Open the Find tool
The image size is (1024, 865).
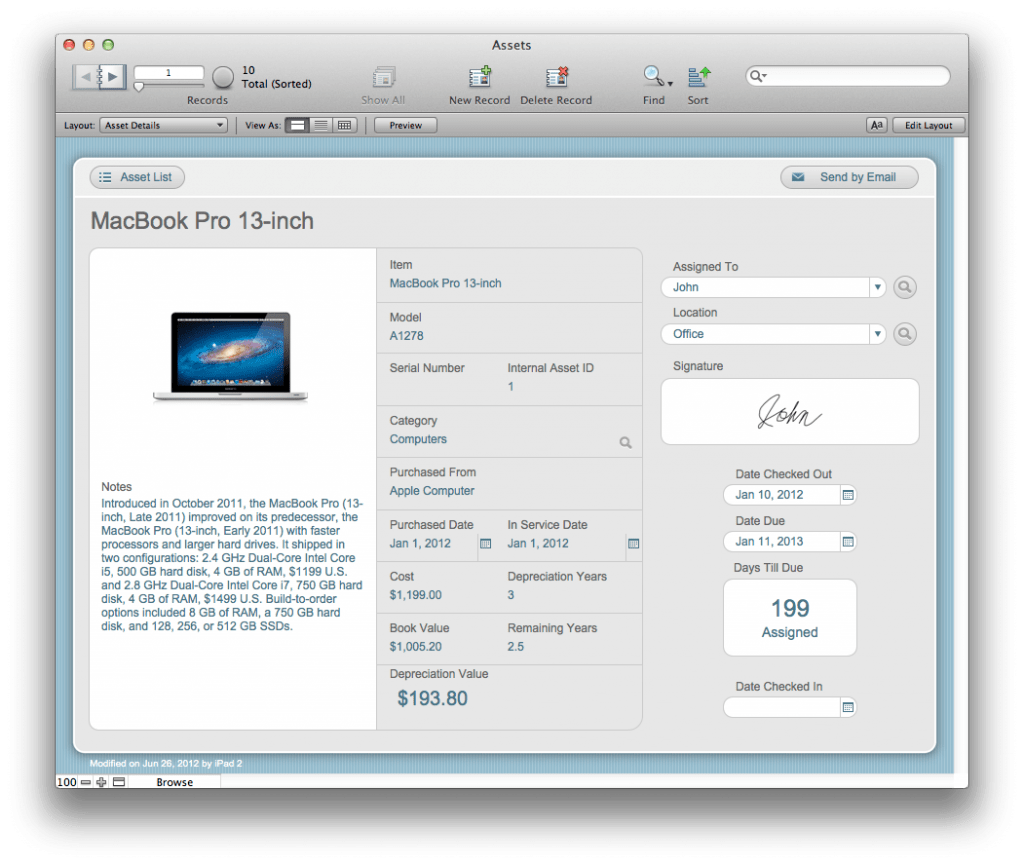(652, 76)
